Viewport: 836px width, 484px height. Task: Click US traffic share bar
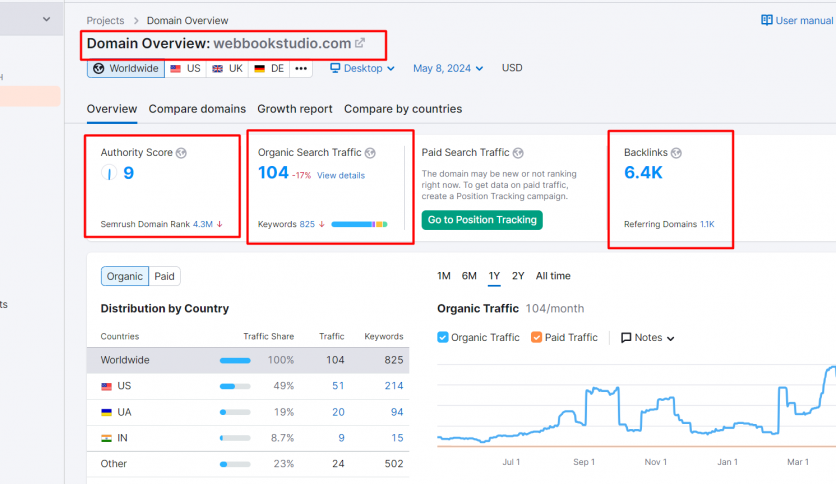click(235, 386)
